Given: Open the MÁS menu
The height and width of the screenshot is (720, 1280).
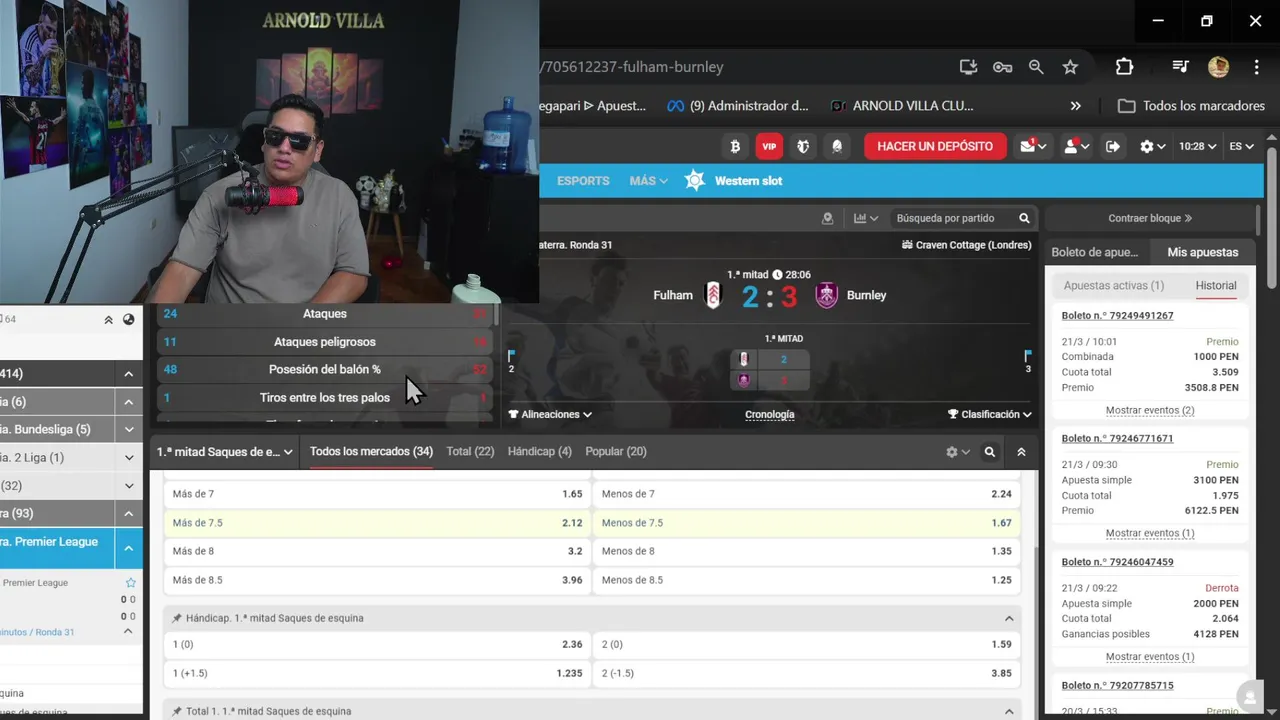Looking at the screenshot, I should pos(648,181).
